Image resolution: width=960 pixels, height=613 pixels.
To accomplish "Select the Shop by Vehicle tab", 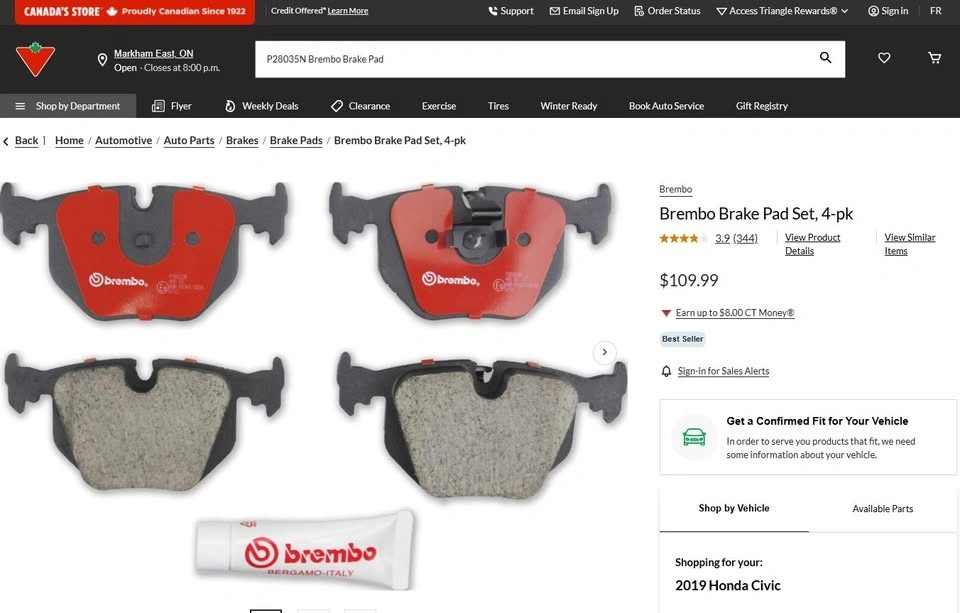I will pos(733,508).
